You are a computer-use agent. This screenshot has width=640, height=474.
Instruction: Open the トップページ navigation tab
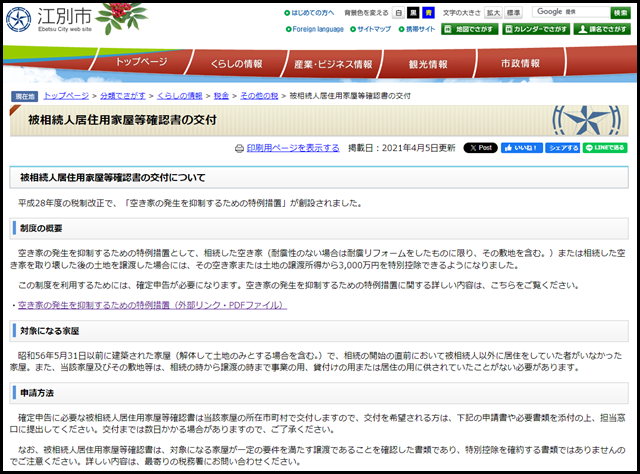pyautogui.click(x=141, y=62)
